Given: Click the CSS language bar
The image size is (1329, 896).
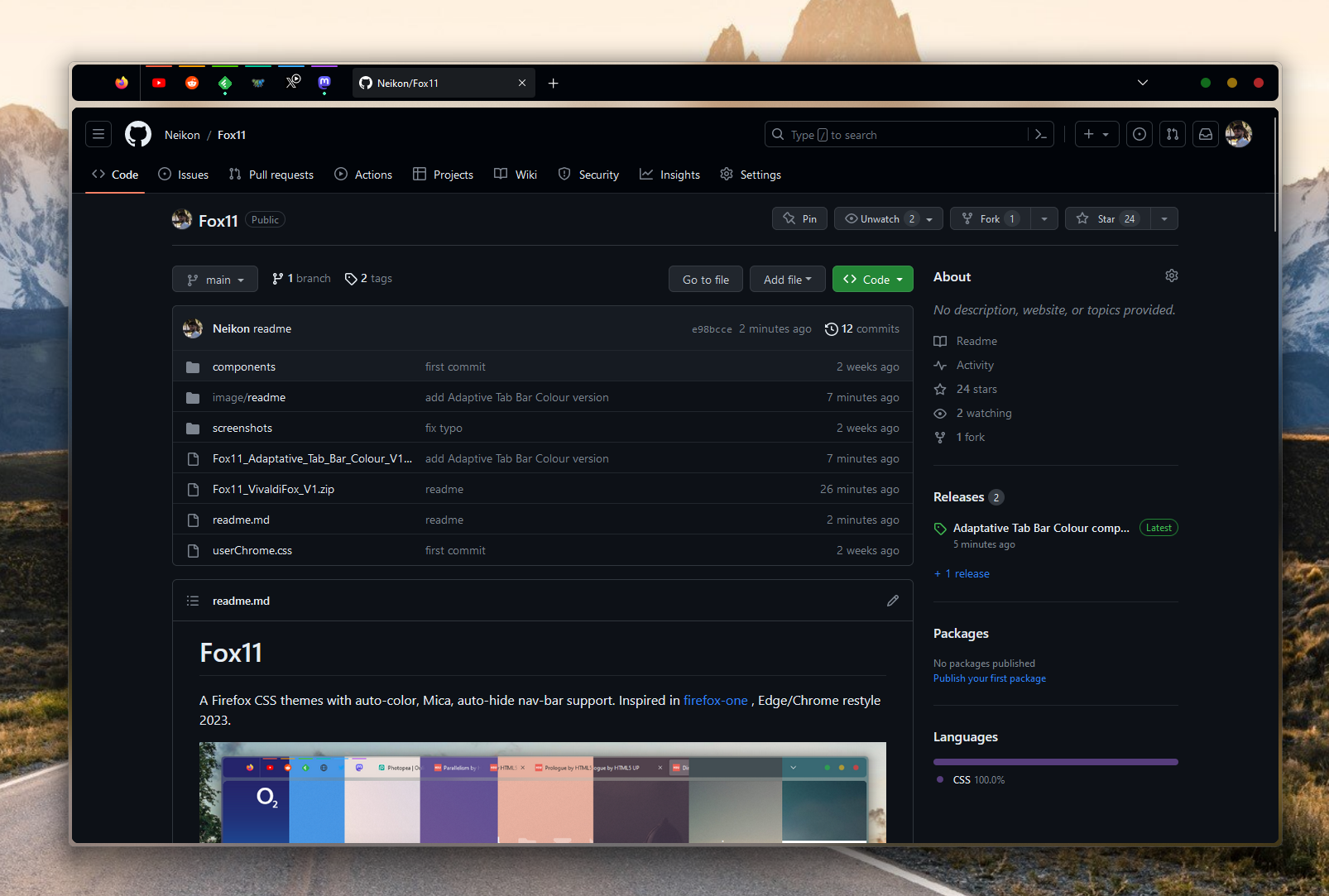Looking at the screenshot, I should pos(1056,762).
